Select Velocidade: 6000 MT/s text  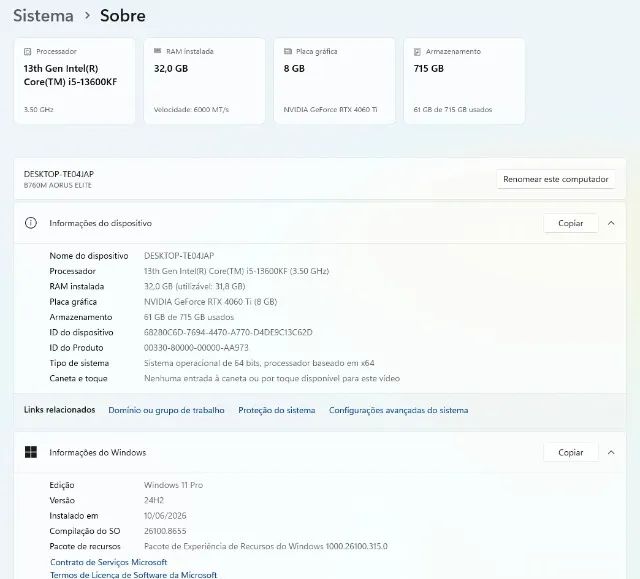(191, 109)
